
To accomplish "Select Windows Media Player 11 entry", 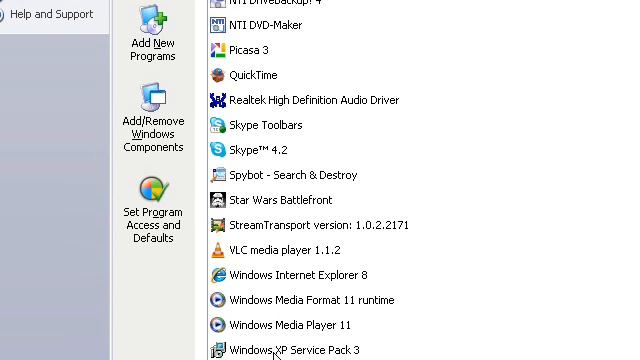I will pyautogui.click(x=290, y=325).
